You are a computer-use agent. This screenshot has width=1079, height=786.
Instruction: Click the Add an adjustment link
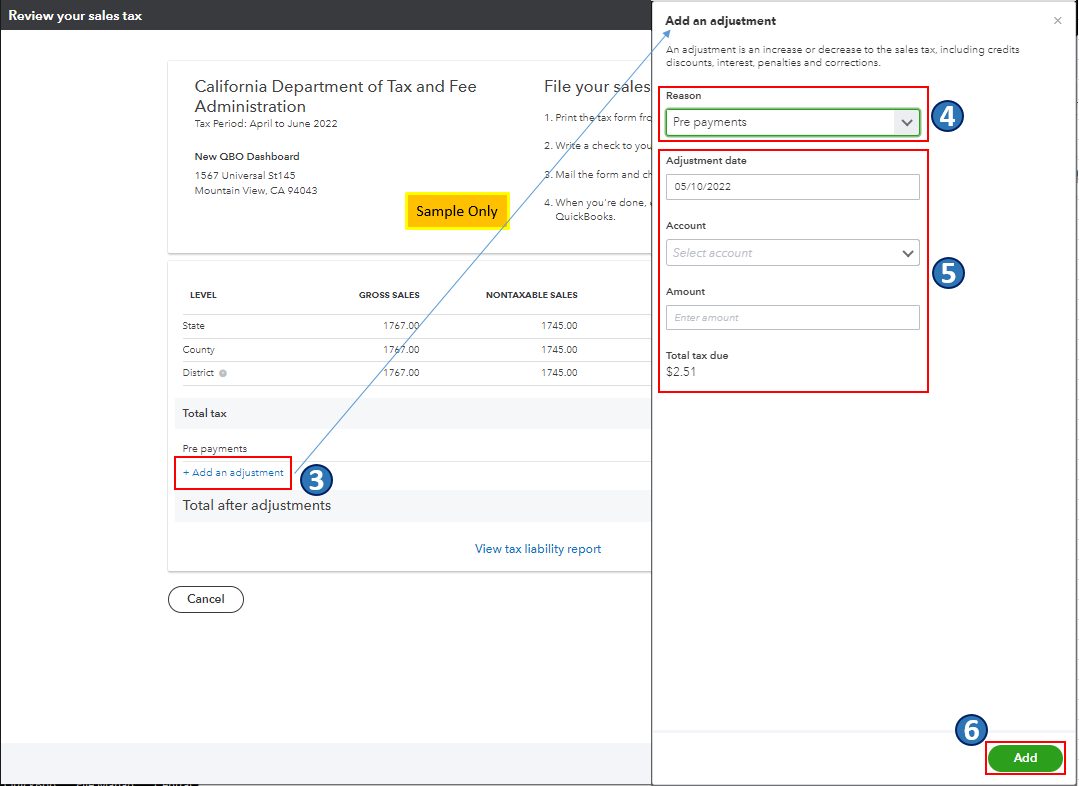click(x=233, y=473)
